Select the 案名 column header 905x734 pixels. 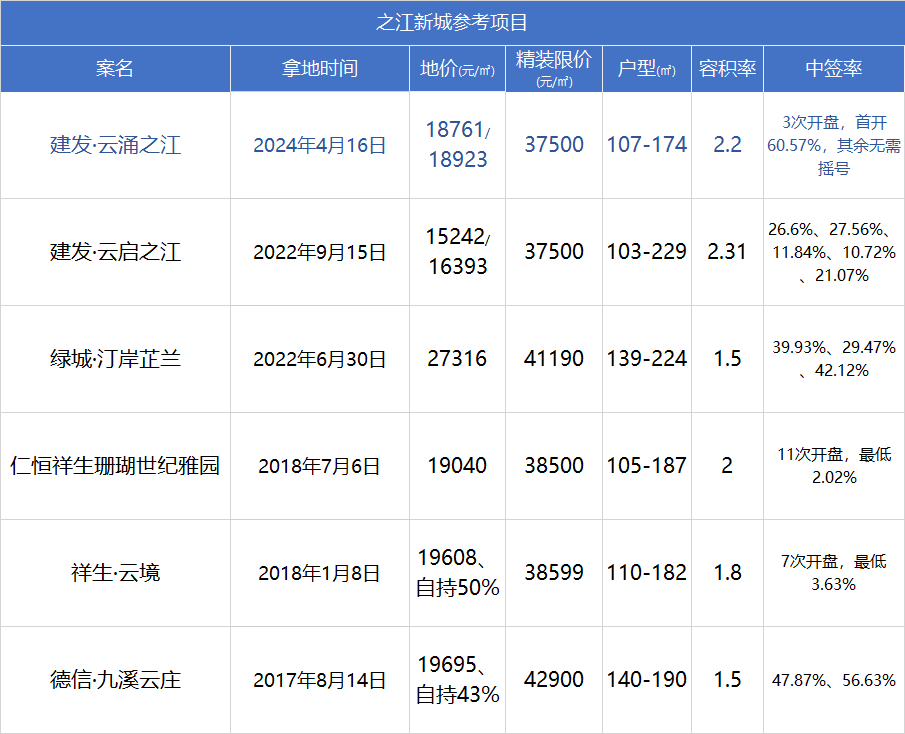pos(115,69)
